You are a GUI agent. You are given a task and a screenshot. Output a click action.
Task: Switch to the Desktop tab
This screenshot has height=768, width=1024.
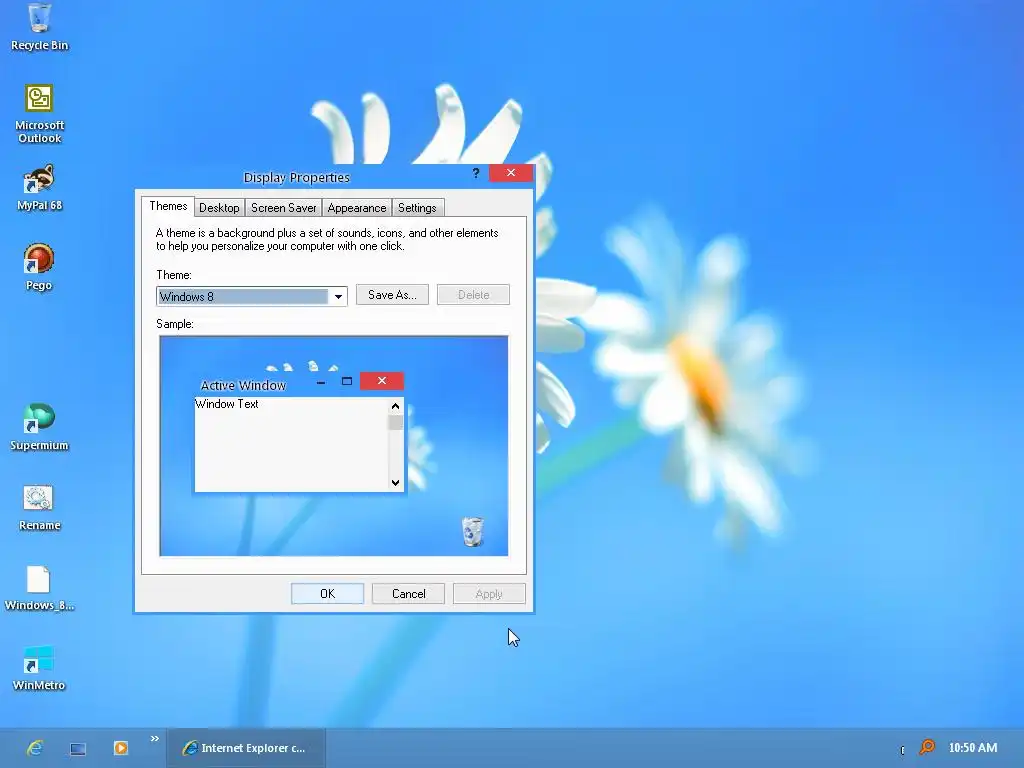click(x=219, y=208)
